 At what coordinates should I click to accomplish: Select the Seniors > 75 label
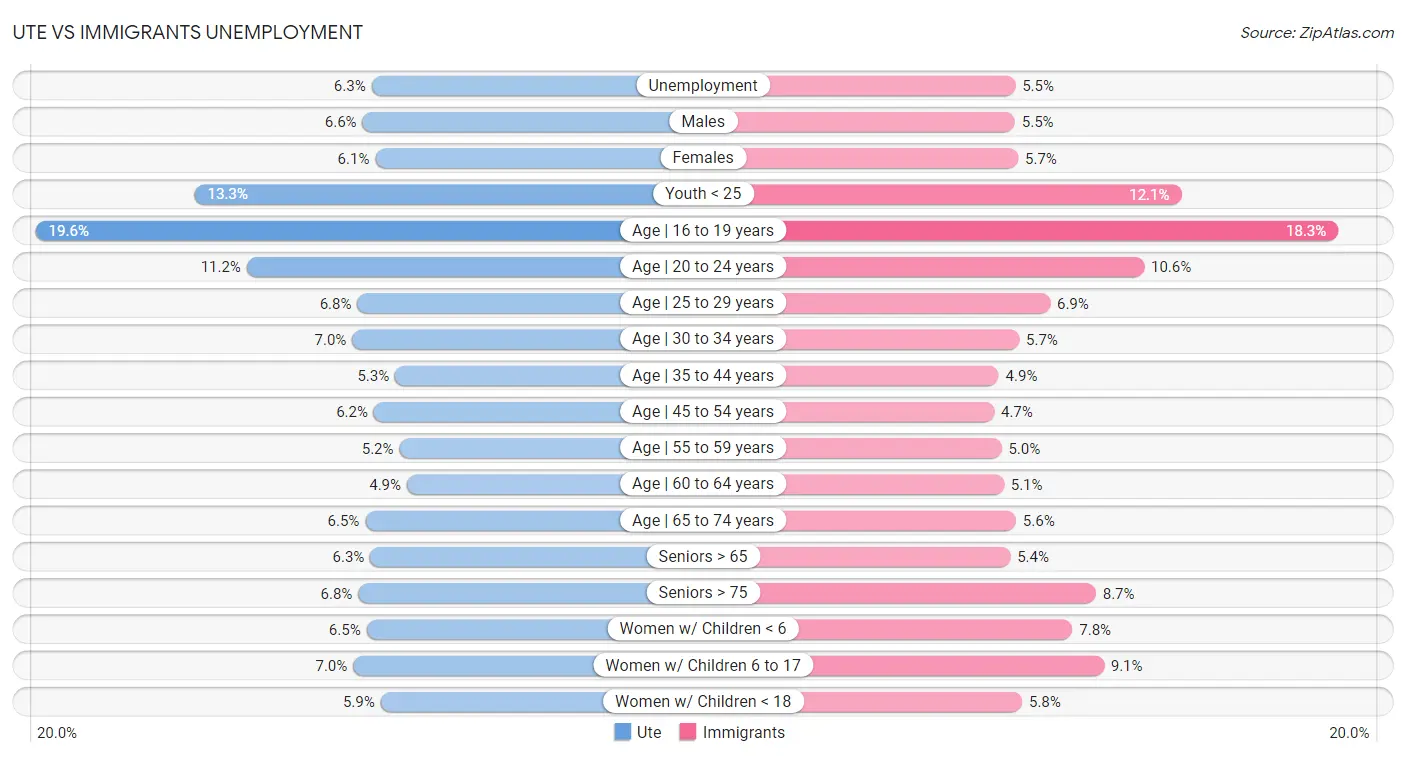tap(703, 593)
